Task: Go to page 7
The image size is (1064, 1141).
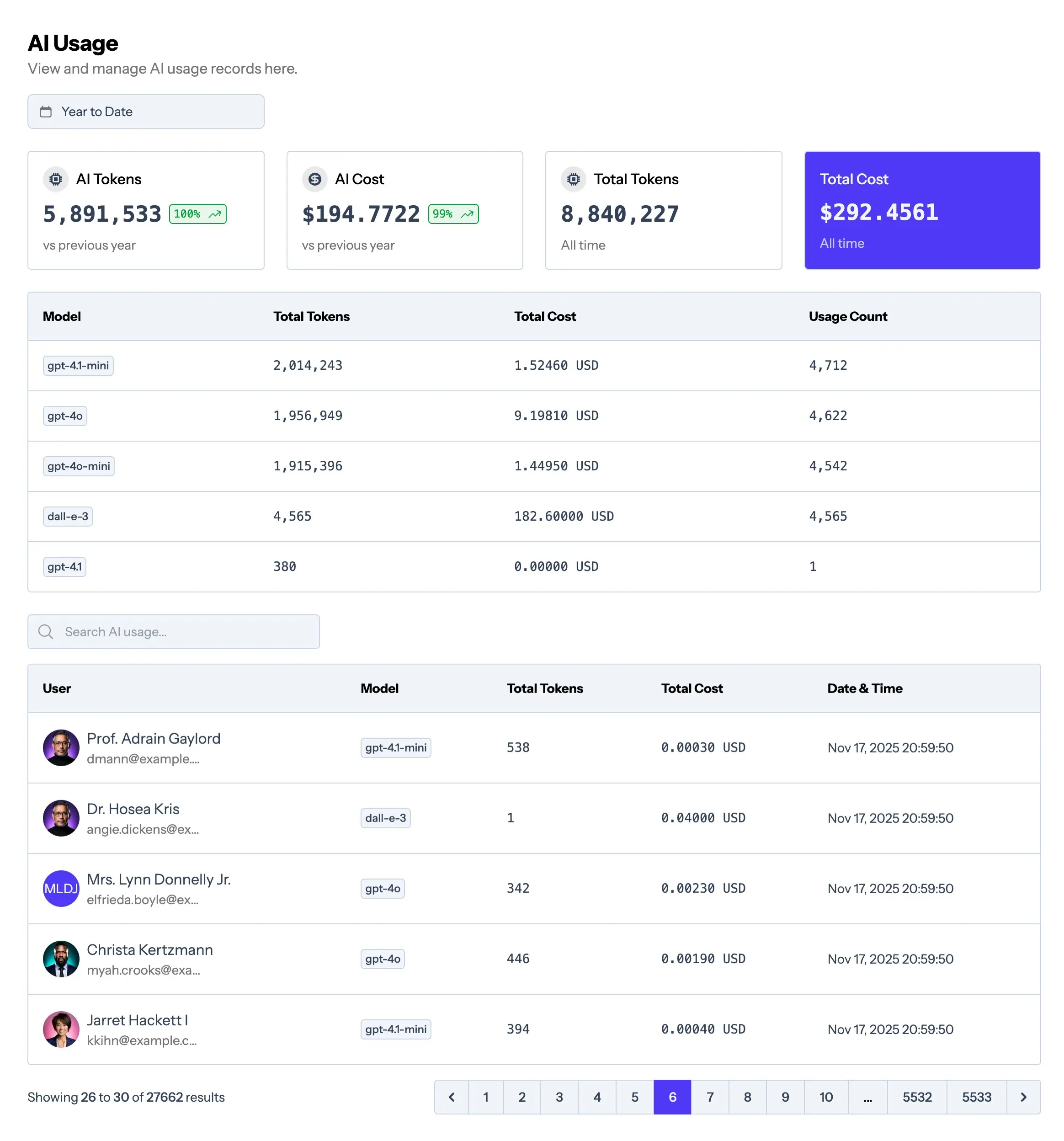Action: (x=710, y=1097)
